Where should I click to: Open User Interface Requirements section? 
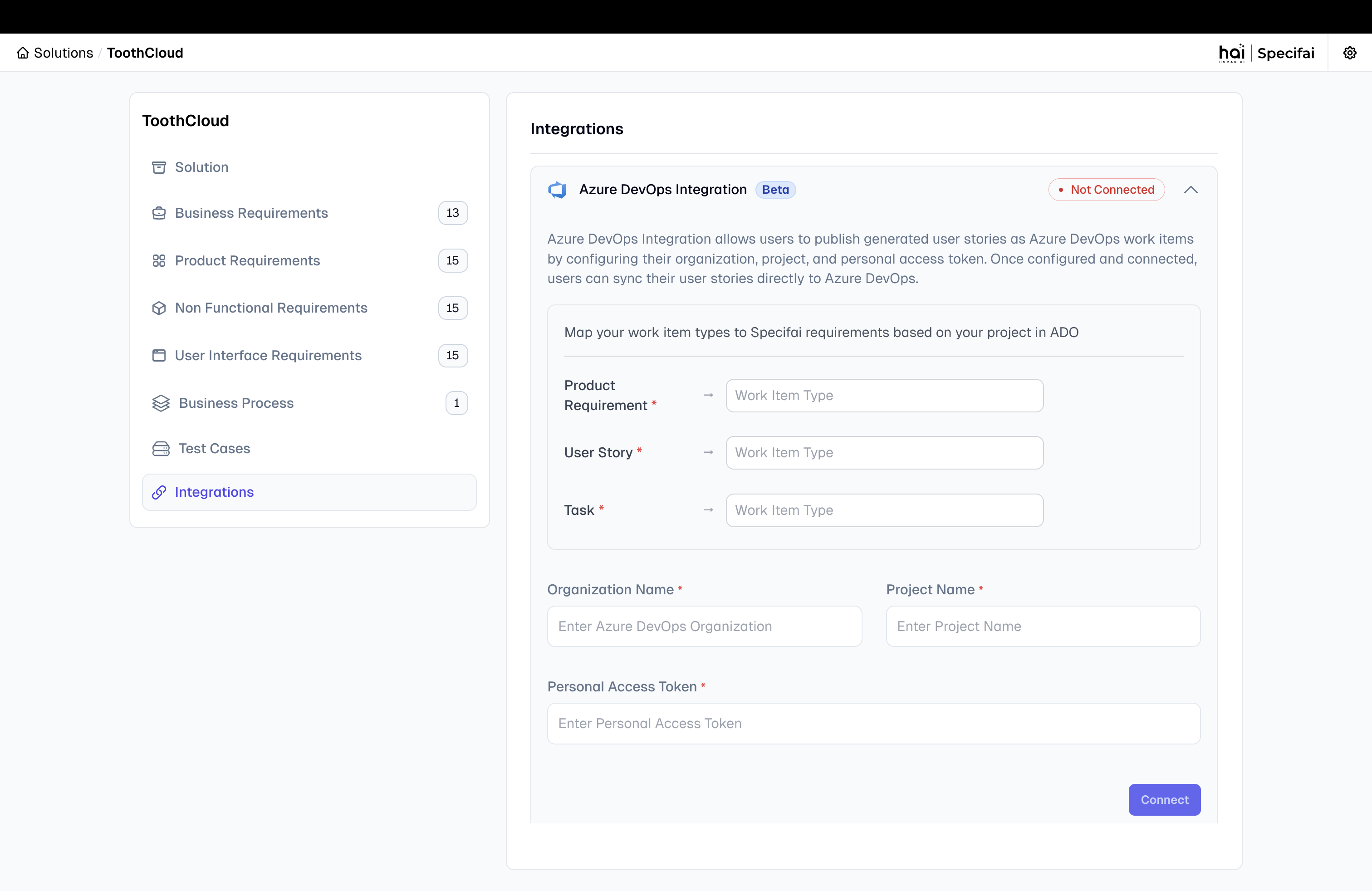point(309,356)
